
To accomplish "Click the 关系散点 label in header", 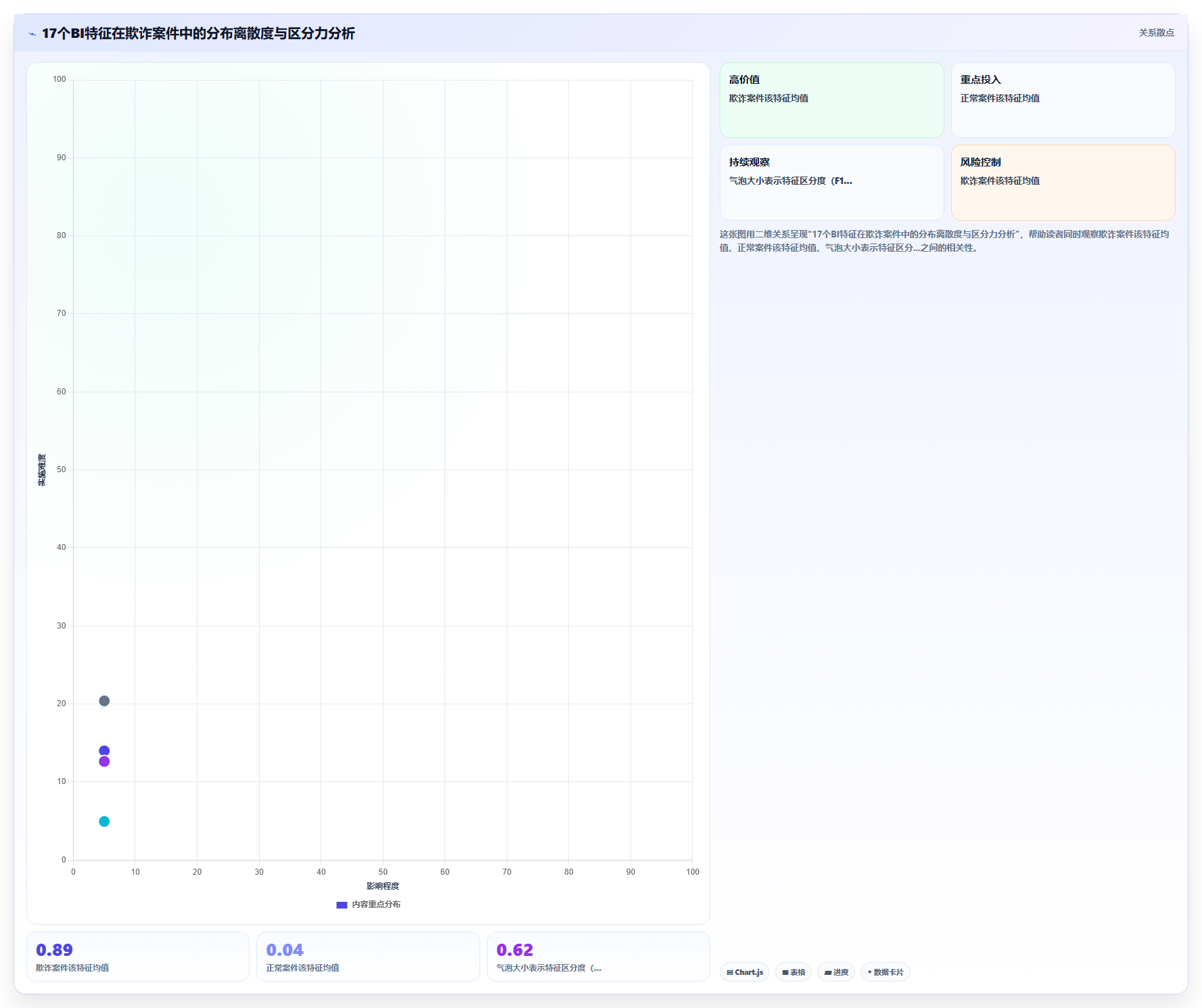I will (x=1156, y=32).
